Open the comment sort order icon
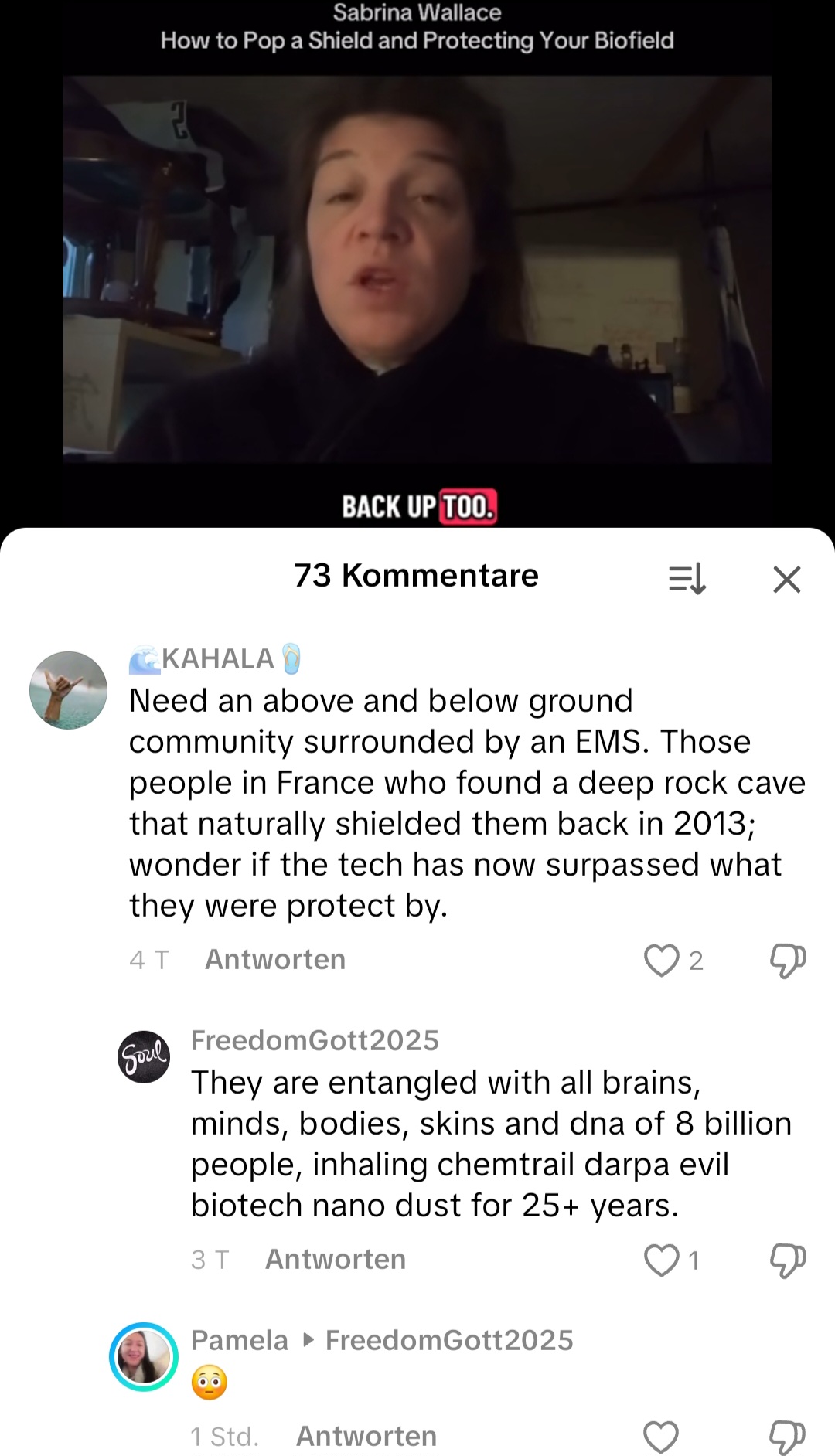 point(687,579)
